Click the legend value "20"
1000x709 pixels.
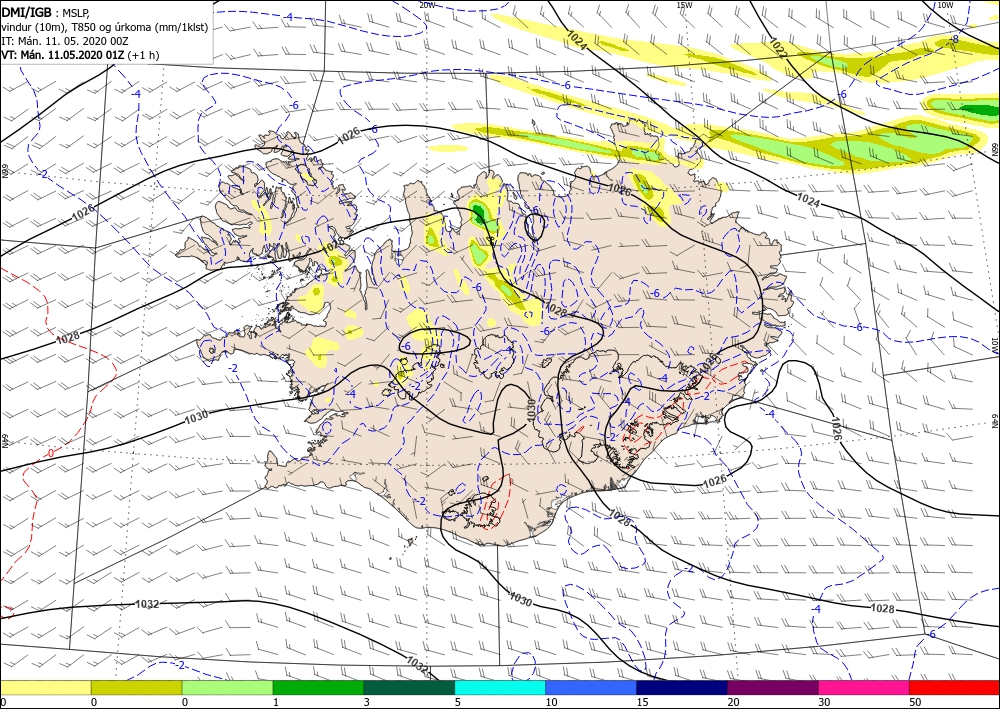coord(733,702)
